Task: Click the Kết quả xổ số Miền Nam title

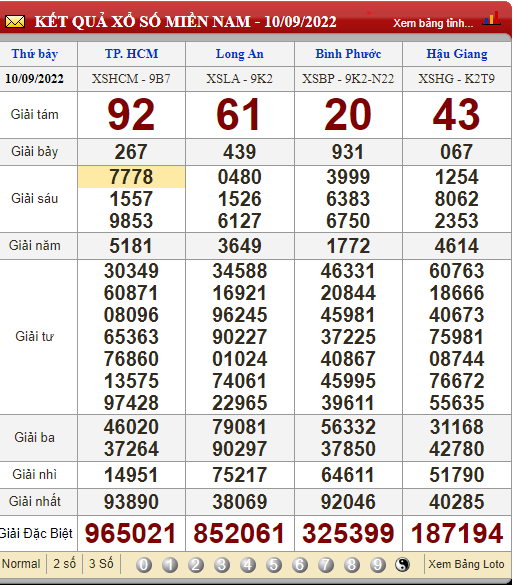Action: (x=186, y=22)
